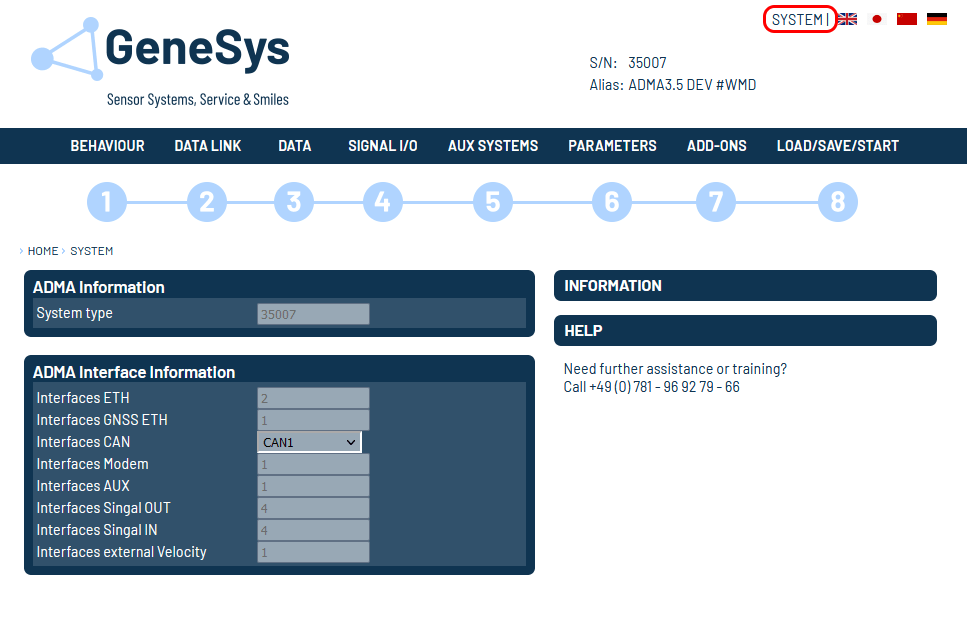
Task: Click the 'ADMA Information' heading
Action: coord(99,287)
